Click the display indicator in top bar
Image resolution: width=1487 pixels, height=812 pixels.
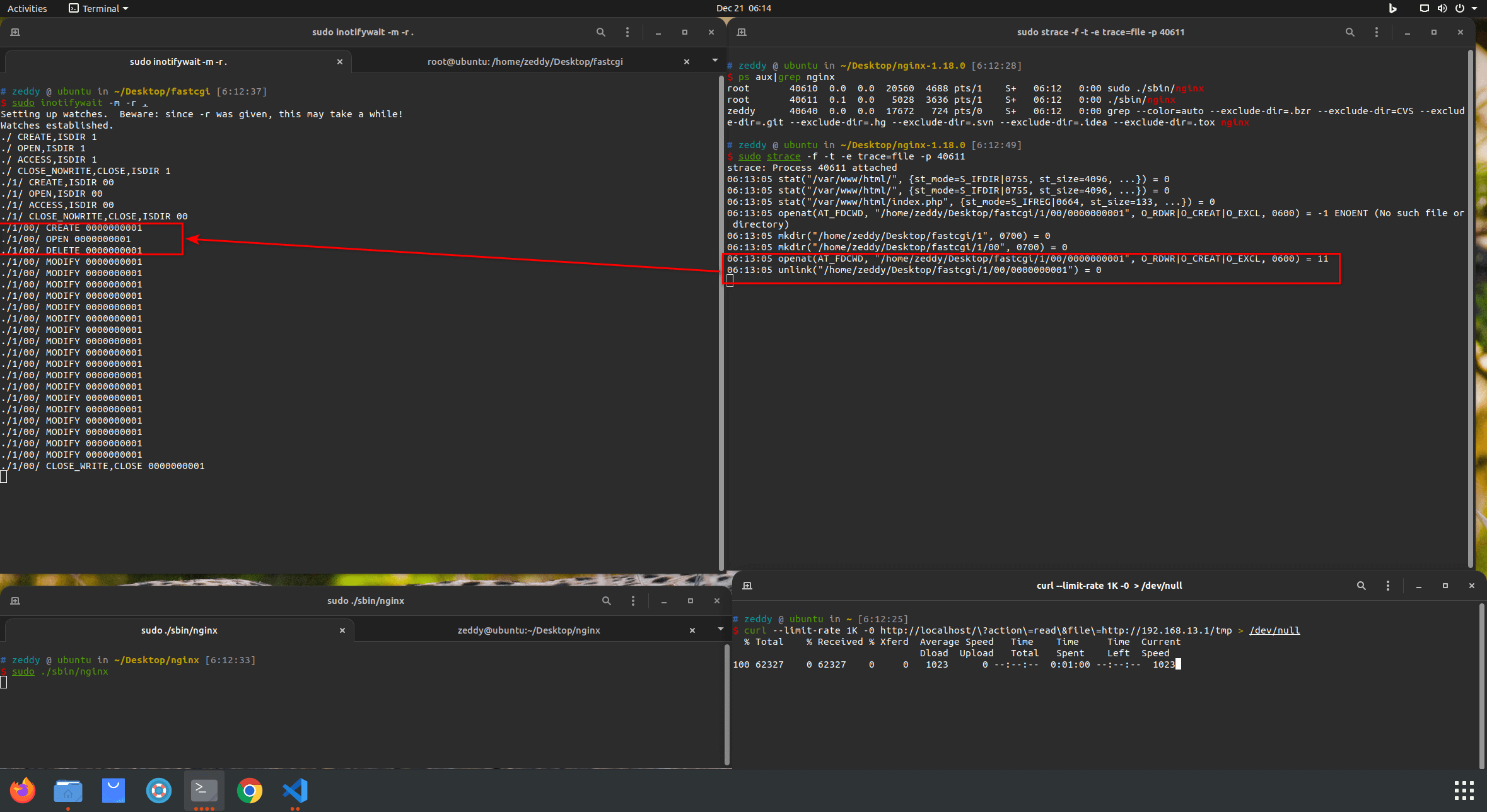(x=1424, y=8)
